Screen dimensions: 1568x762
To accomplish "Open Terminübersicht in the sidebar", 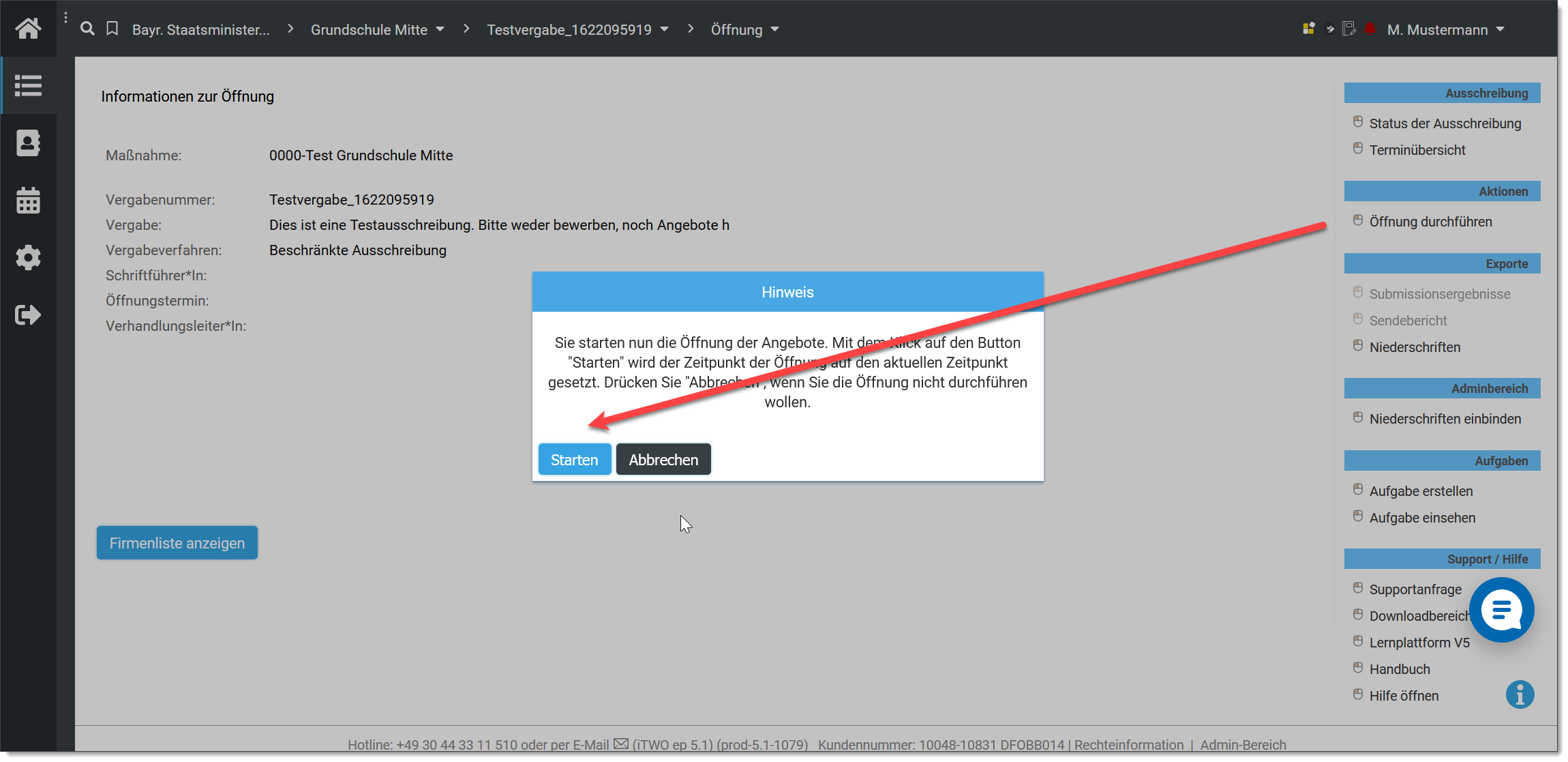I will click(x=1417, y=150).
